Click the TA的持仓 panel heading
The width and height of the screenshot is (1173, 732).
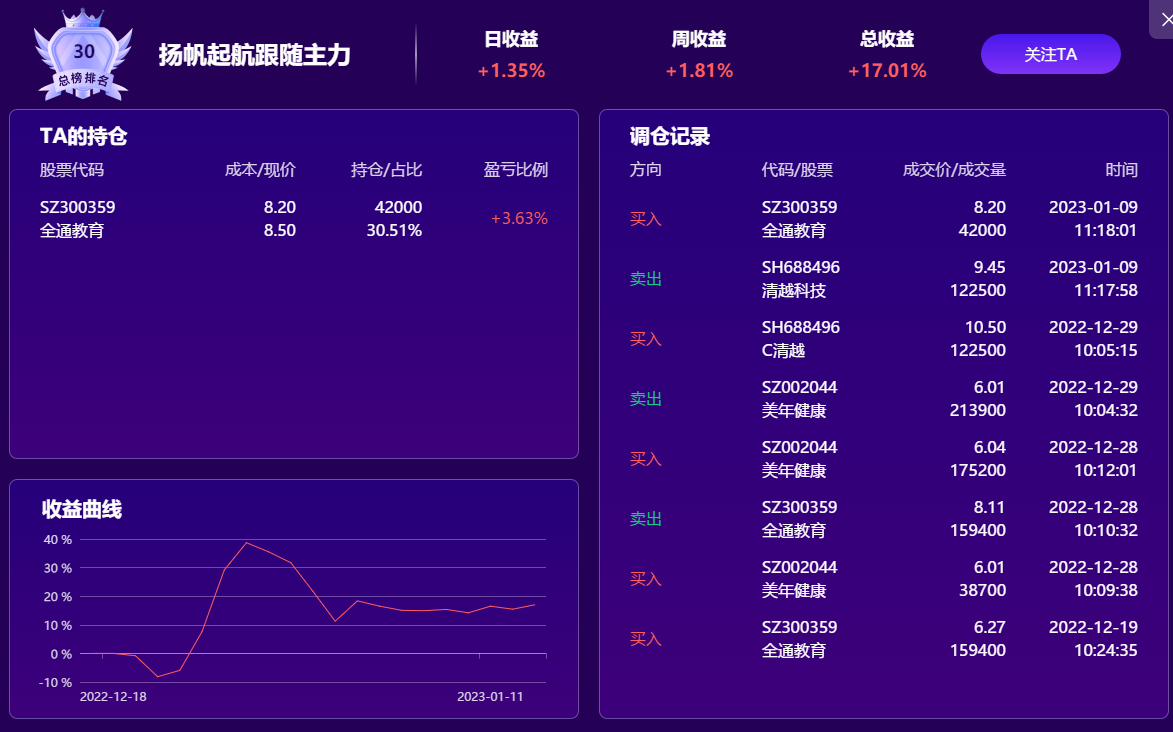pyautogui.click(x=83, y=136)
